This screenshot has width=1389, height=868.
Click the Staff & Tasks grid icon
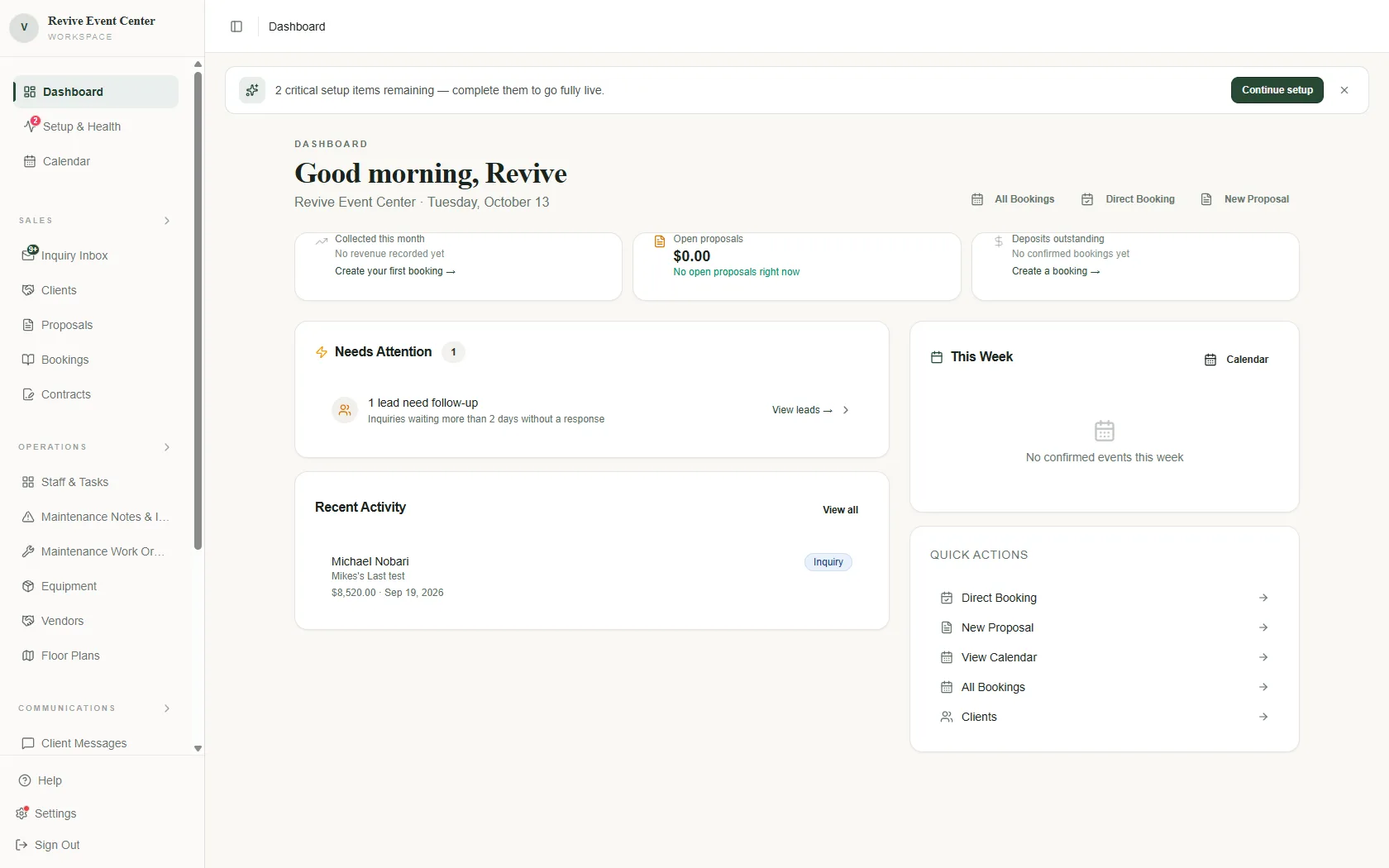[x=28, y=482]
